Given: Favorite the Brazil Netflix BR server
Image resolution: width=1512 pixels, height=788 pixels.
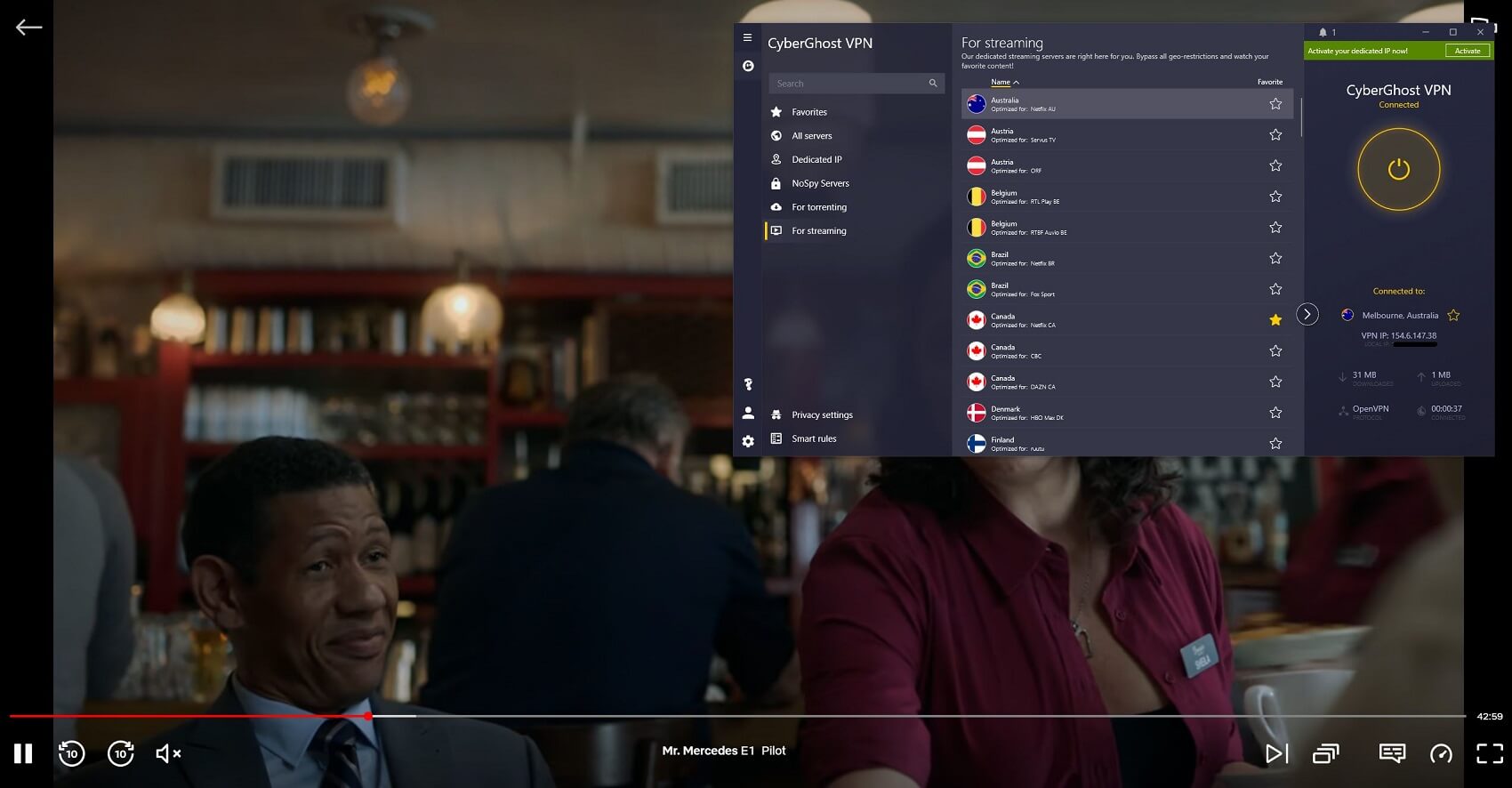Looking at the screenshot, I should point(1275,258).
